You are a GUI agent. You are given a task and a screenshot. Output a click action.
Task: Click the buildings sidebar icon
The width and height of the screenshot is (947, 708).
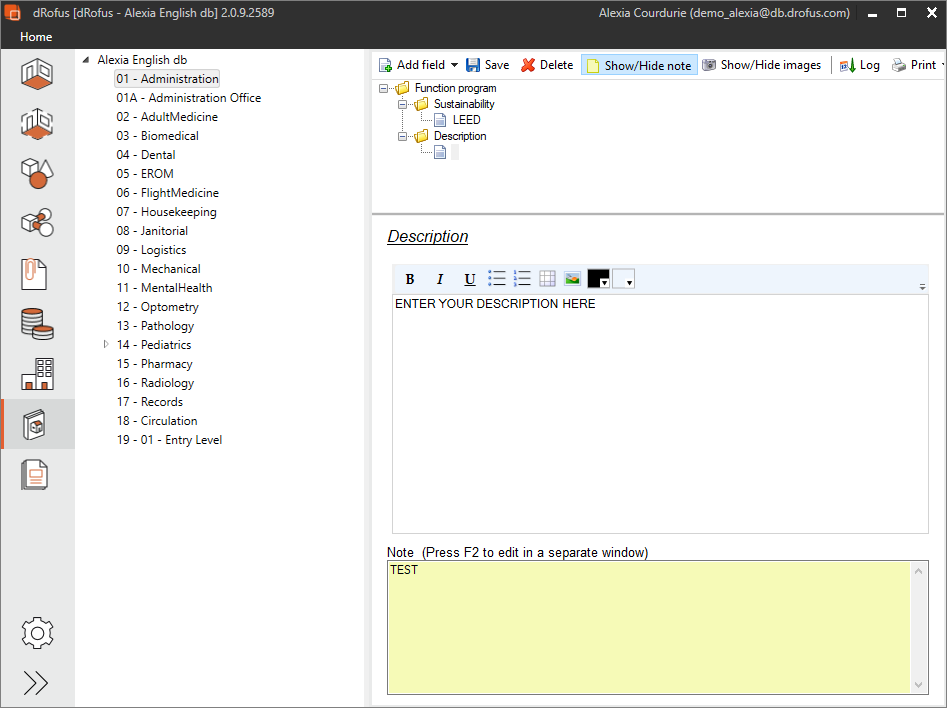37,374
